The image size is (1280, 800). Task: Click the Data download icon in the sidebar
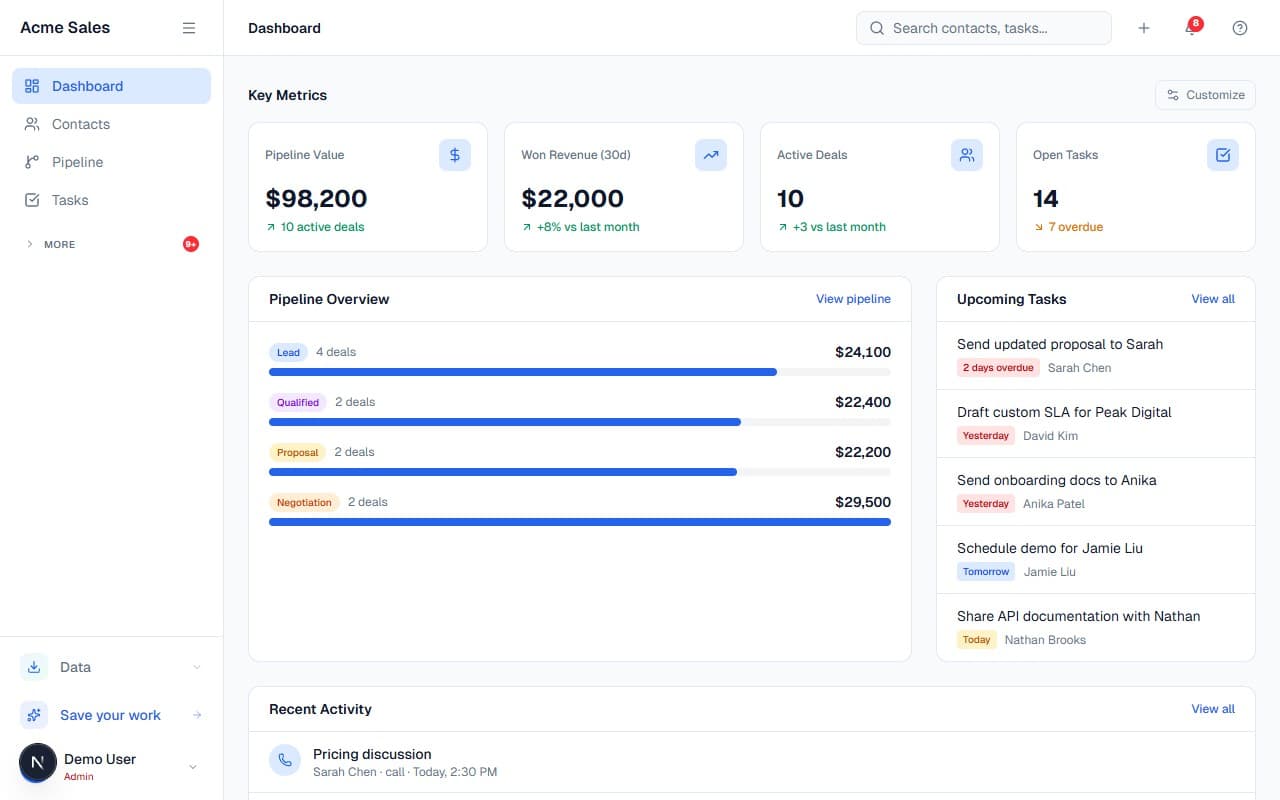(34, 667)
